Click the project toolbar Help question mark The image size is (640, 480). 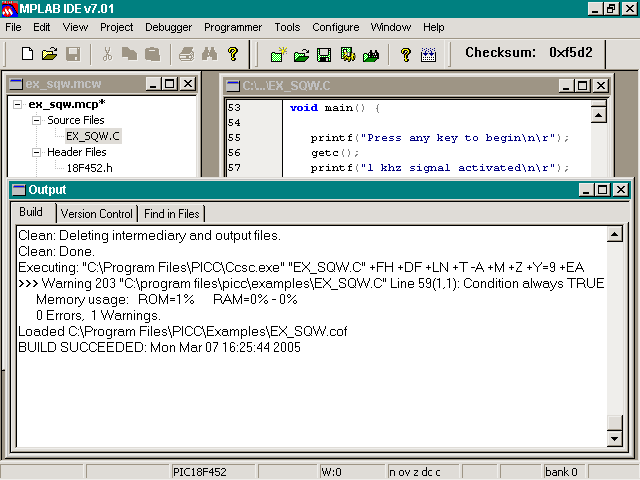click(x=405, y=55)
